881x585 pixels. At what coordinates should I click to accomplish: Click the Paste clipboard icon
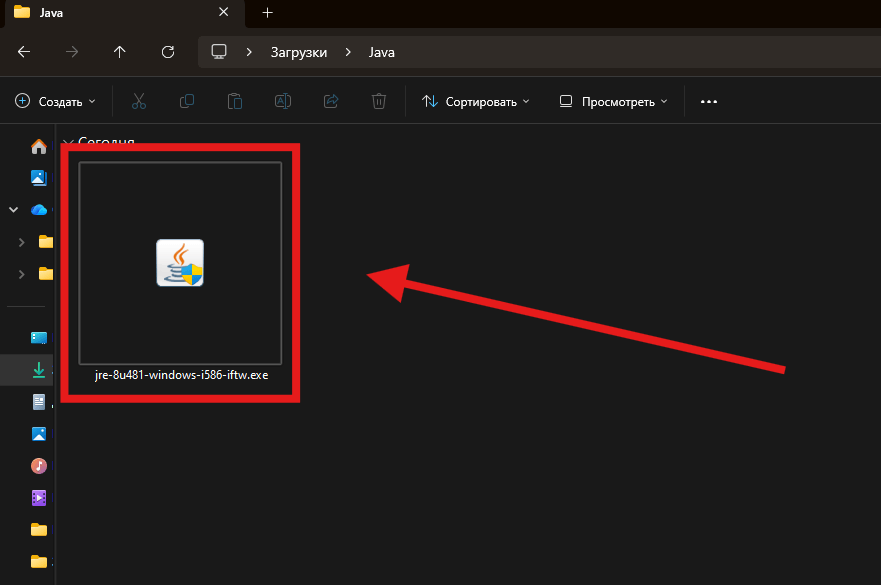click(235, 101)
